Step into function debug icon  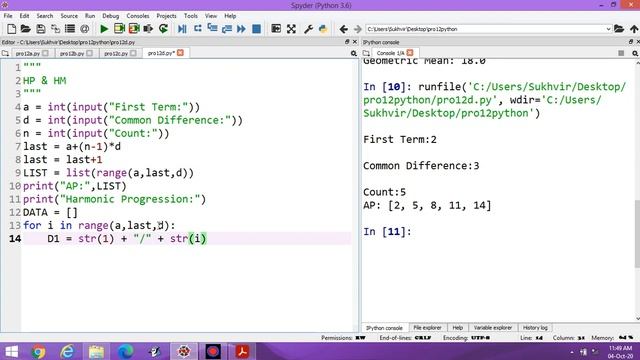(212, 29)
